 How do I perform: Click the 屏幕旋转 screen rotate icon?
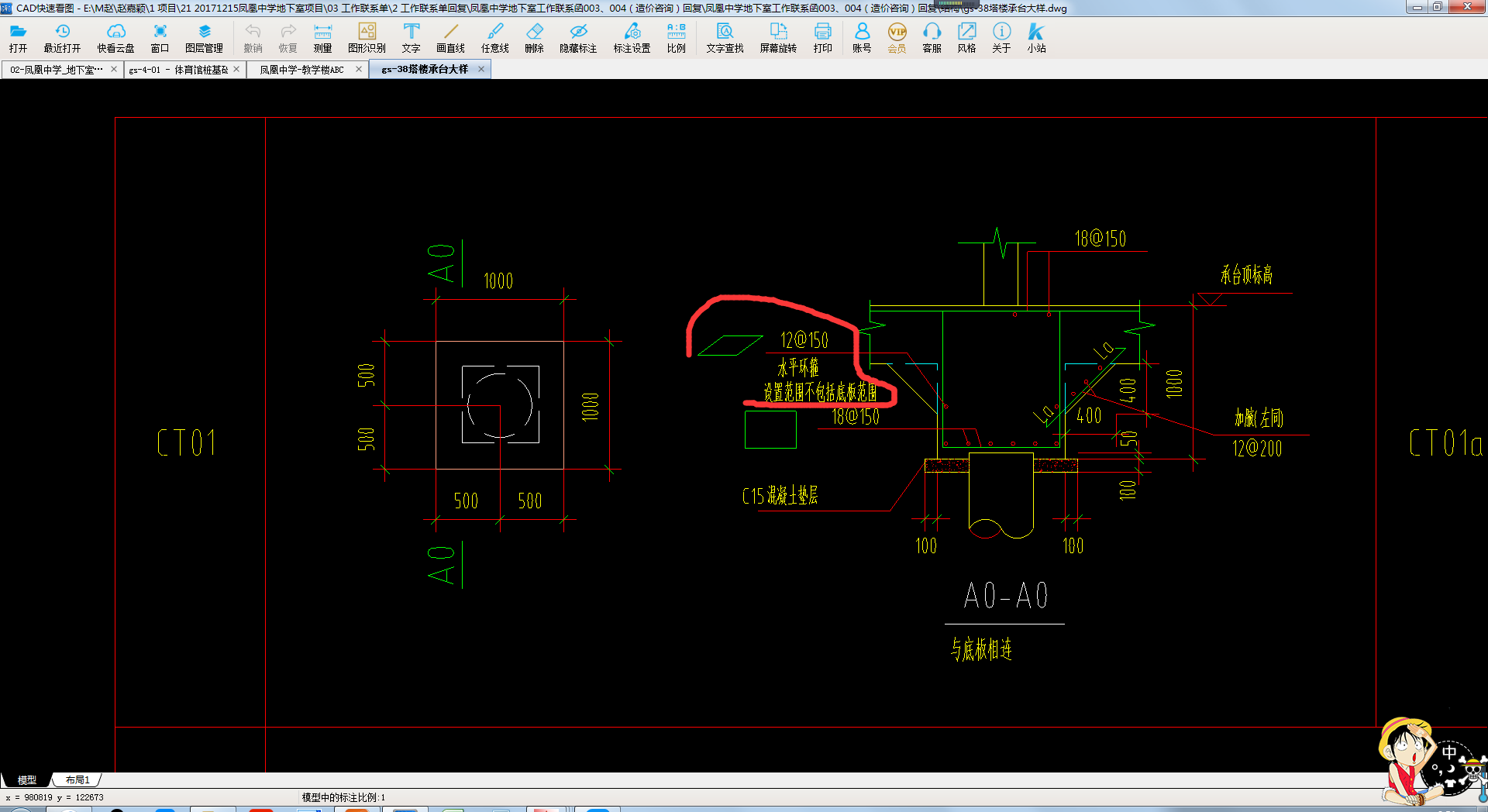778,37
